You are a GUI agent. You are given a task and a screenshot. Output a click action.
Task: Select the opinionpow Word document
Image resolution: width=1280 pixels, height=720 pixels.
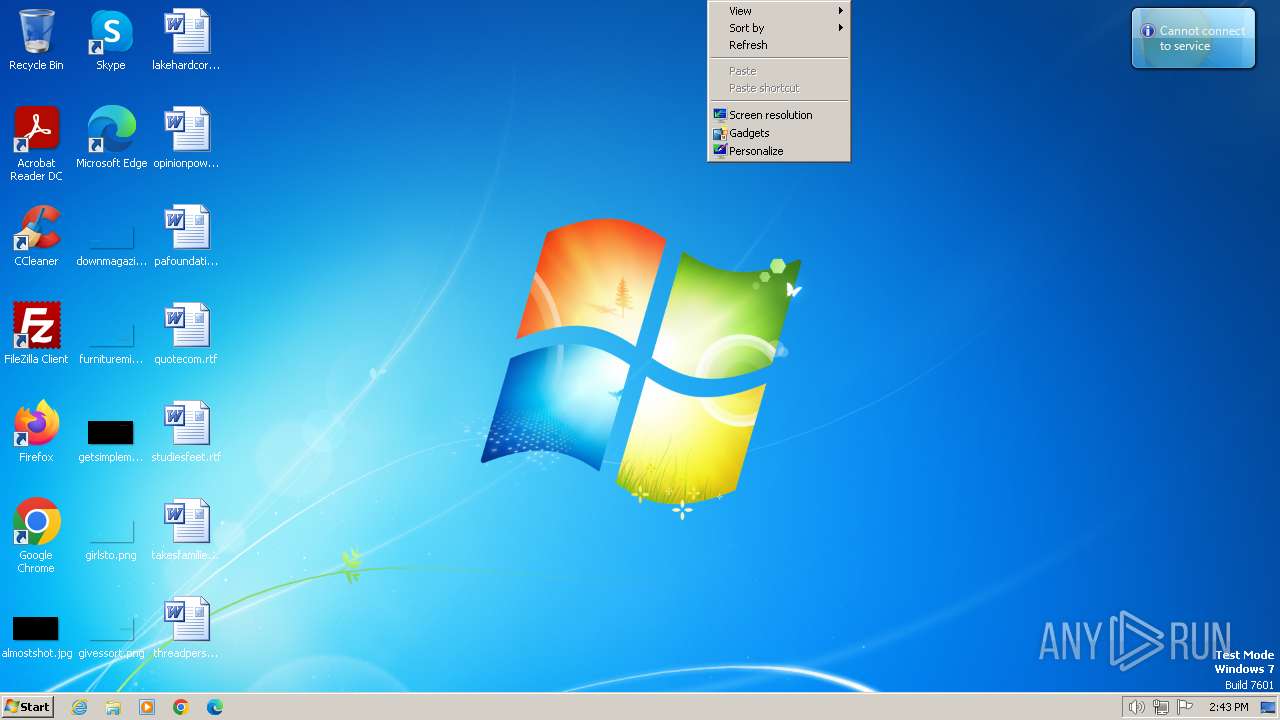[x=186, y=138]
